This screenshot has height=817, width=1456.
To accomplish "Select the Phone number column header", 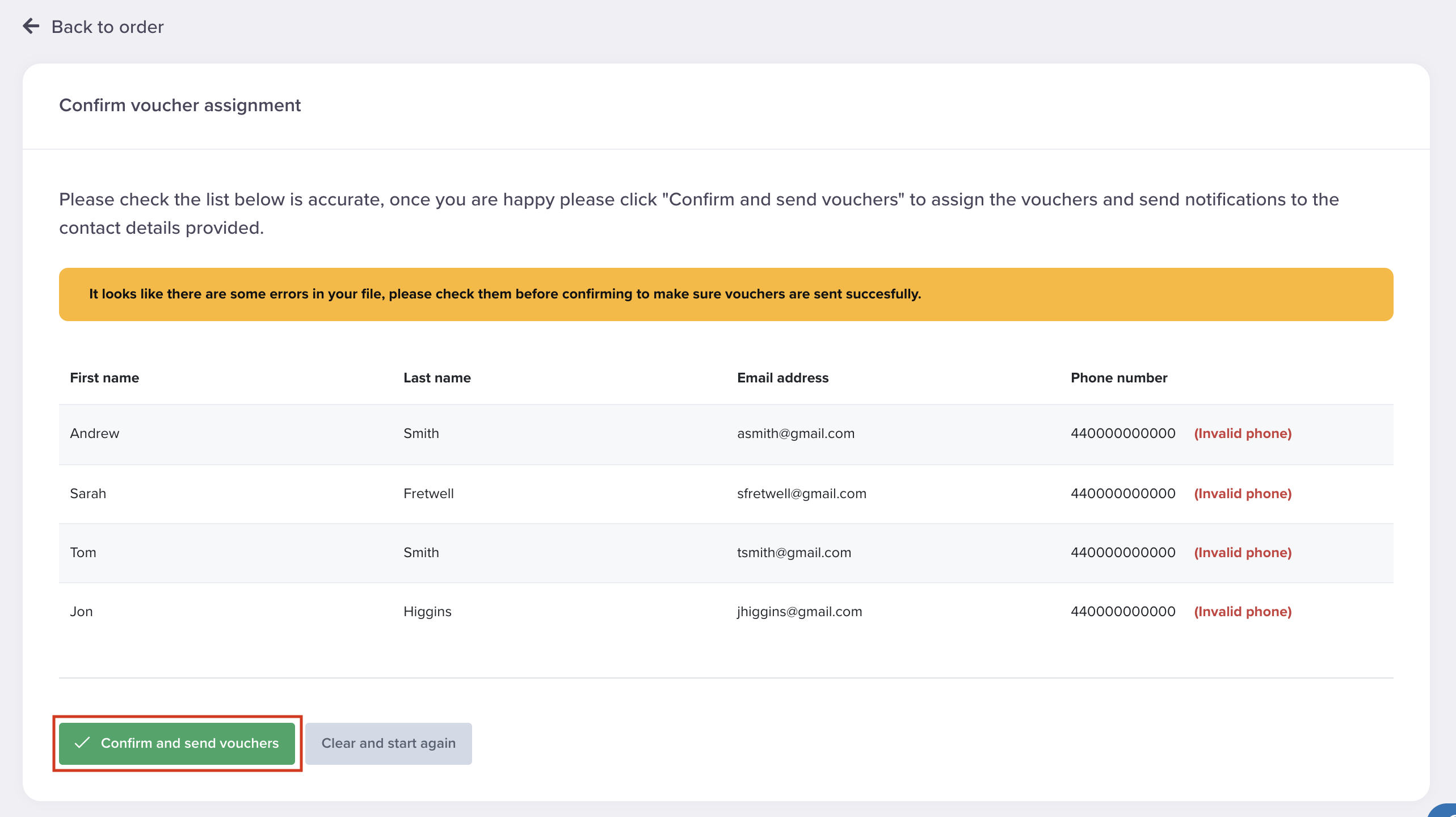I will [1119, 378].
